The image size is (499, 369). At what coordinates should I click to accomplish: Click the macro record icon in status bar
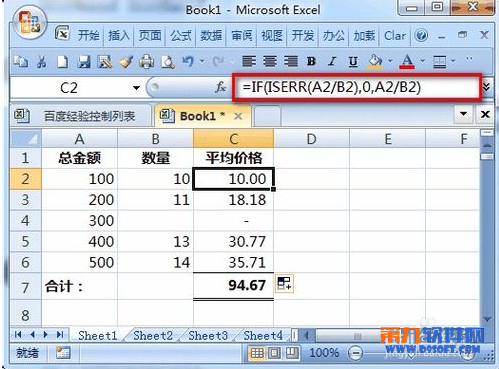62,352
